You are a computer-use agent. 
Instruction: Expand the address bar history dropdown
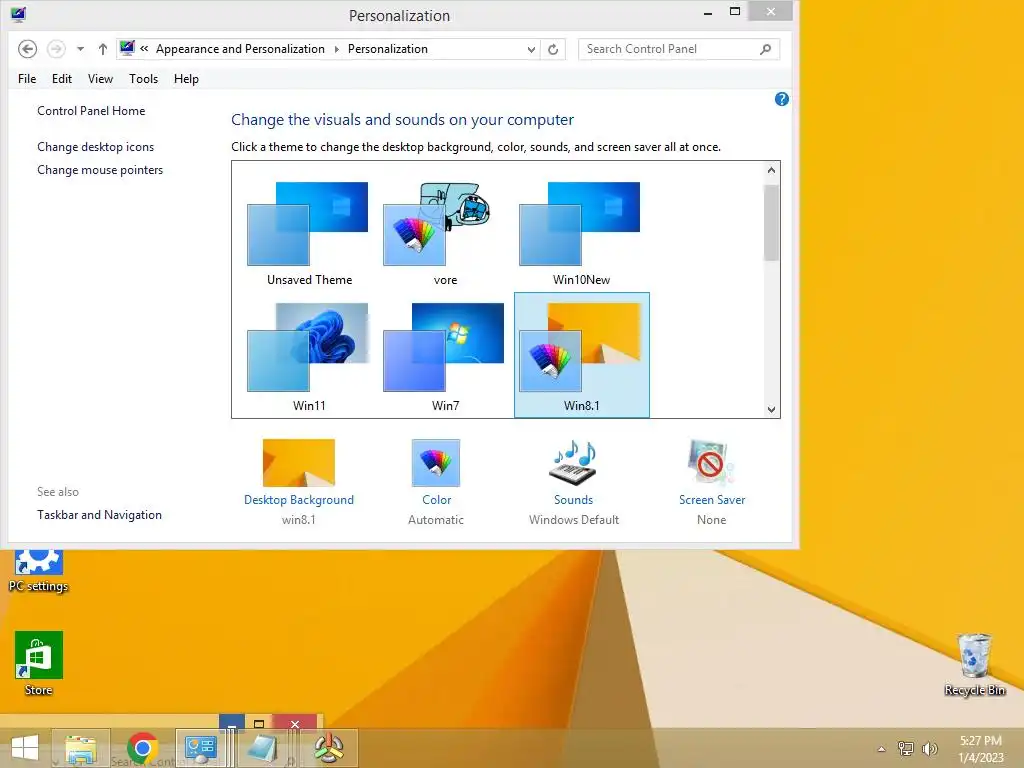point(531,50)
